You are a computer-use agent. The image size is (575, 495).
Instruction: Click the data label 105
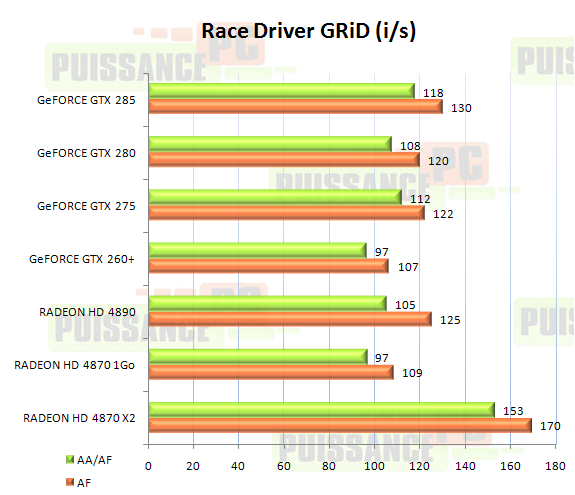405,305
